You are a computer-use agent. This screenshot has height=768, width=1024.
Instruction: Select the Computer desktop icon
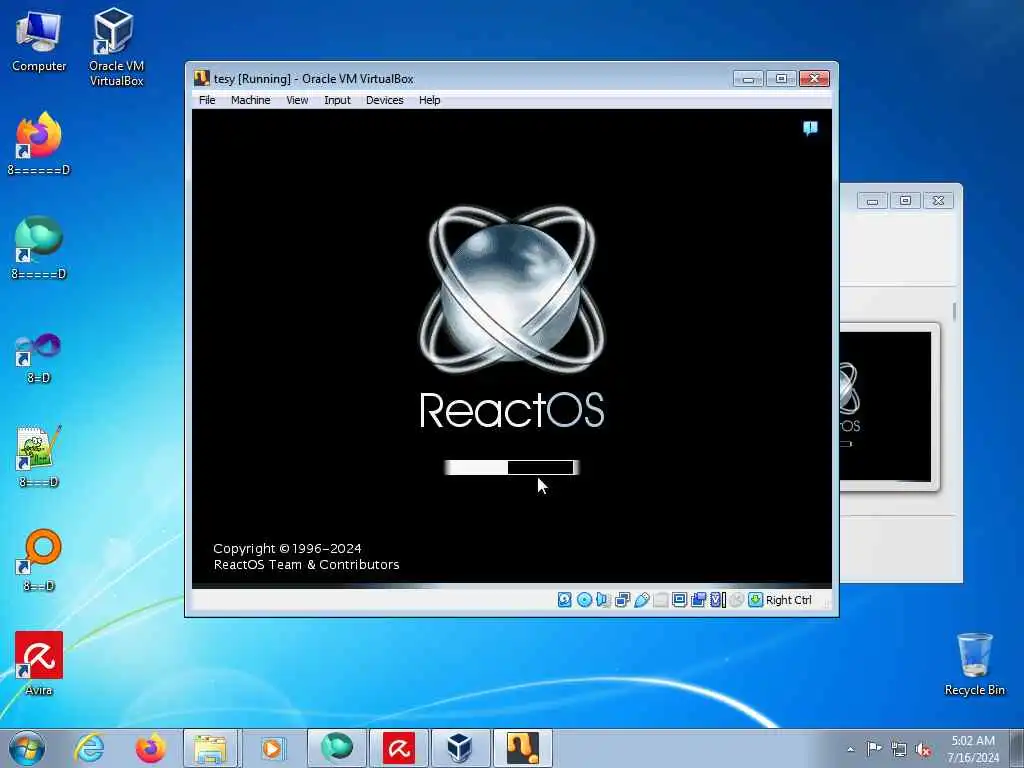click(39, 42)
